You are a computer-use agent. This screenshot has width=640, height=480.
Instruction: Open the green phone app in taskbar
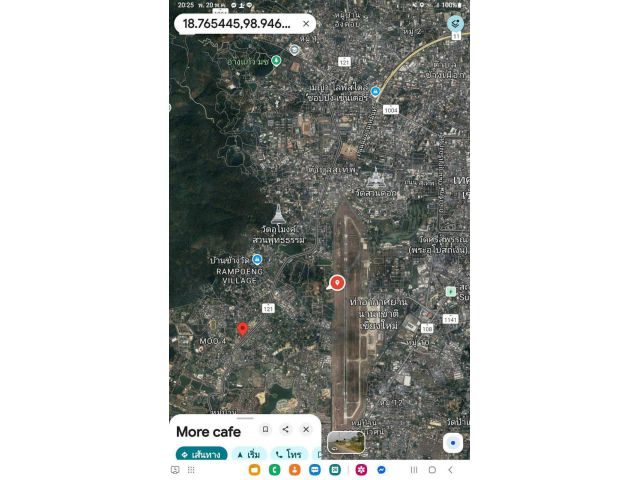coord(274,470)
